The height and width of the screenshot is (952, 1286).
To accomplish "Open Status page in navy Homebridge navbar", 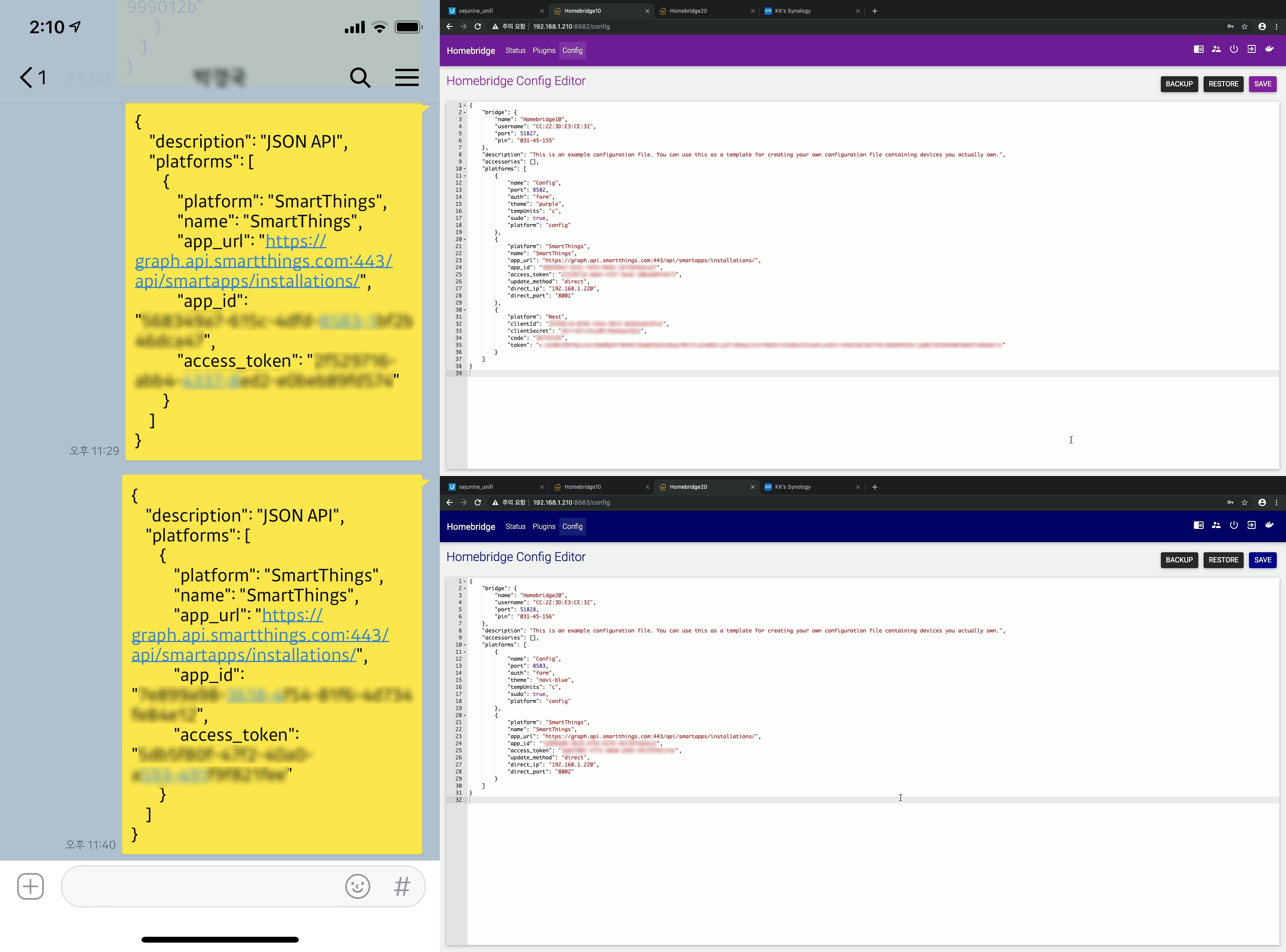I will point(515,527).
